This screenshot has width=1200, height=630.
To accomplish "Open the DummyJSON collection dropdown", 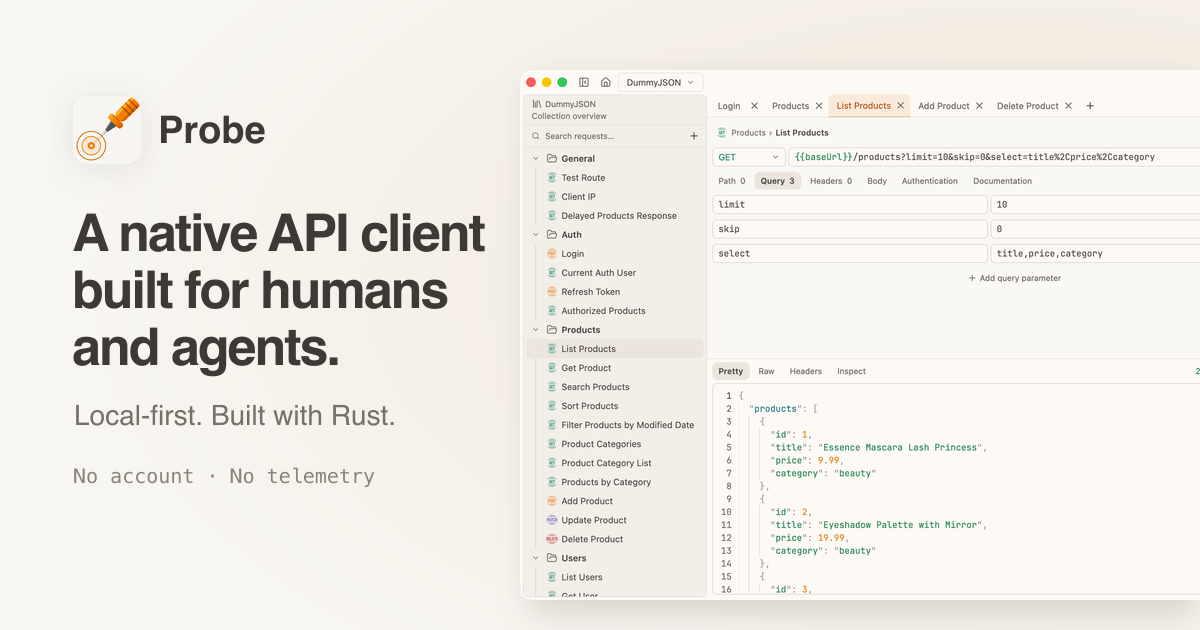I will tap(661, 82).
